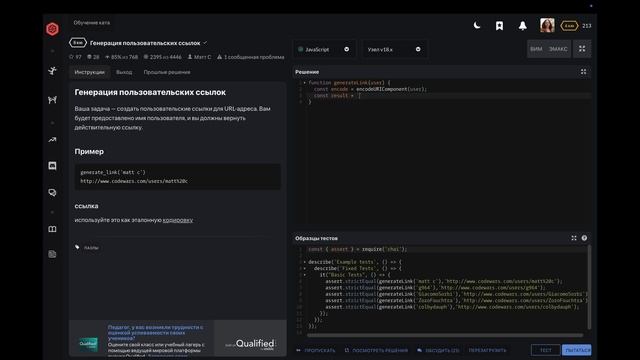The image size is (640, 360).
Task: Click the example code block generate_link
Action: [x=178, y=177]
